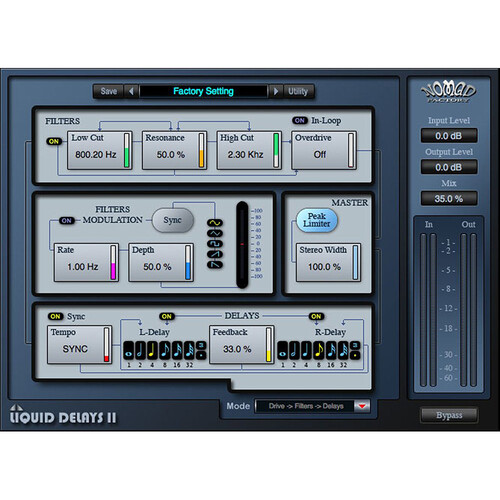Image resolution: width=500 pixels, height=500 pixels.
Task: Choose quarter note for R-Delay
Action: click(x=306, y=350)
